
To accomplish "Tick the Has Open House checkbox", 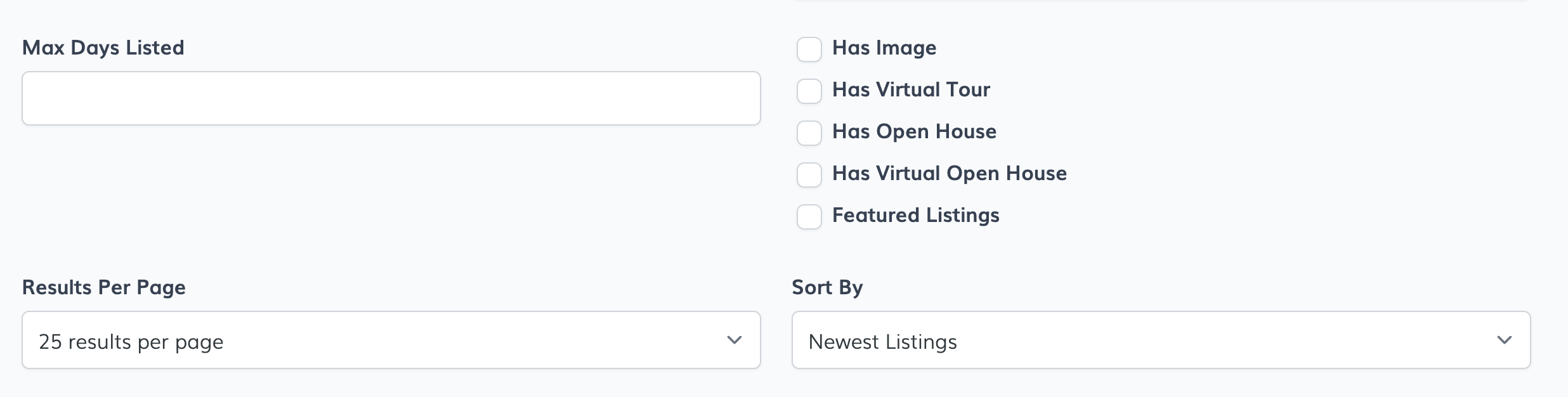I will click(809, 133).
